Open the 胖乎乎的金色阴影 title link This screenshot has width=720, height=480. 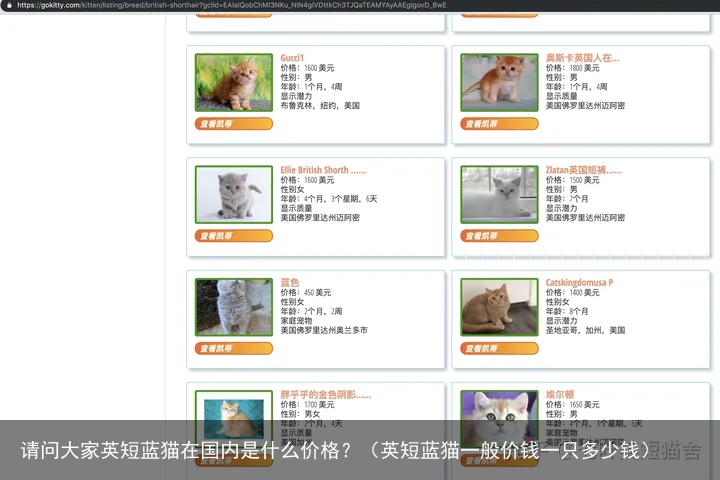tap(326, 395)
